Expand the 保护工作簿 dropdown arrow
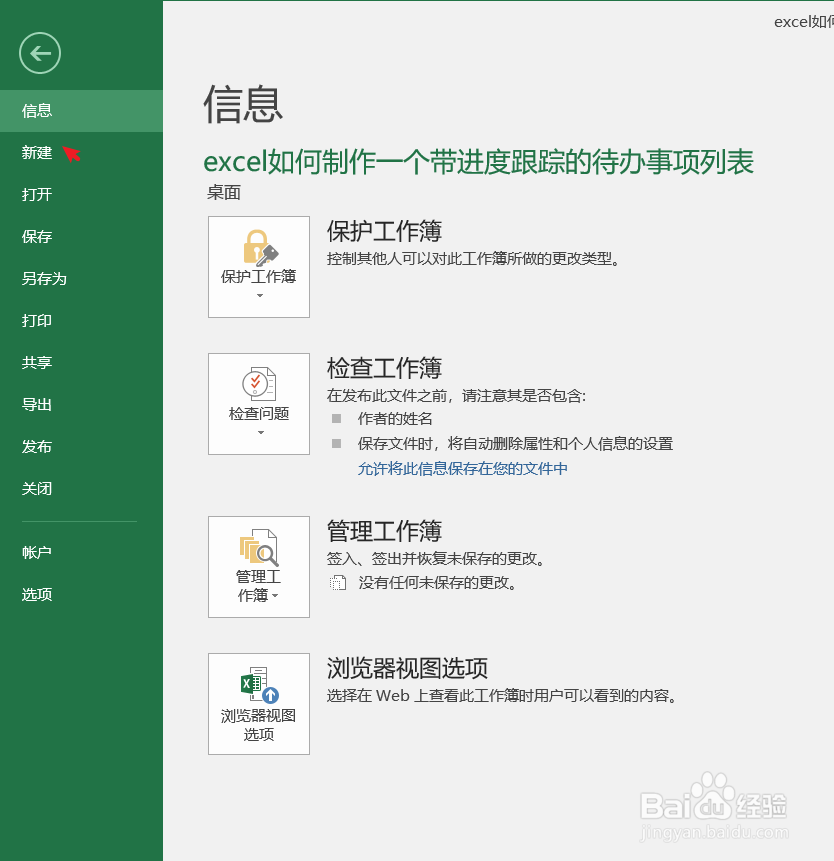Screen dimensions: 834x861 click(x=260, y=295)
